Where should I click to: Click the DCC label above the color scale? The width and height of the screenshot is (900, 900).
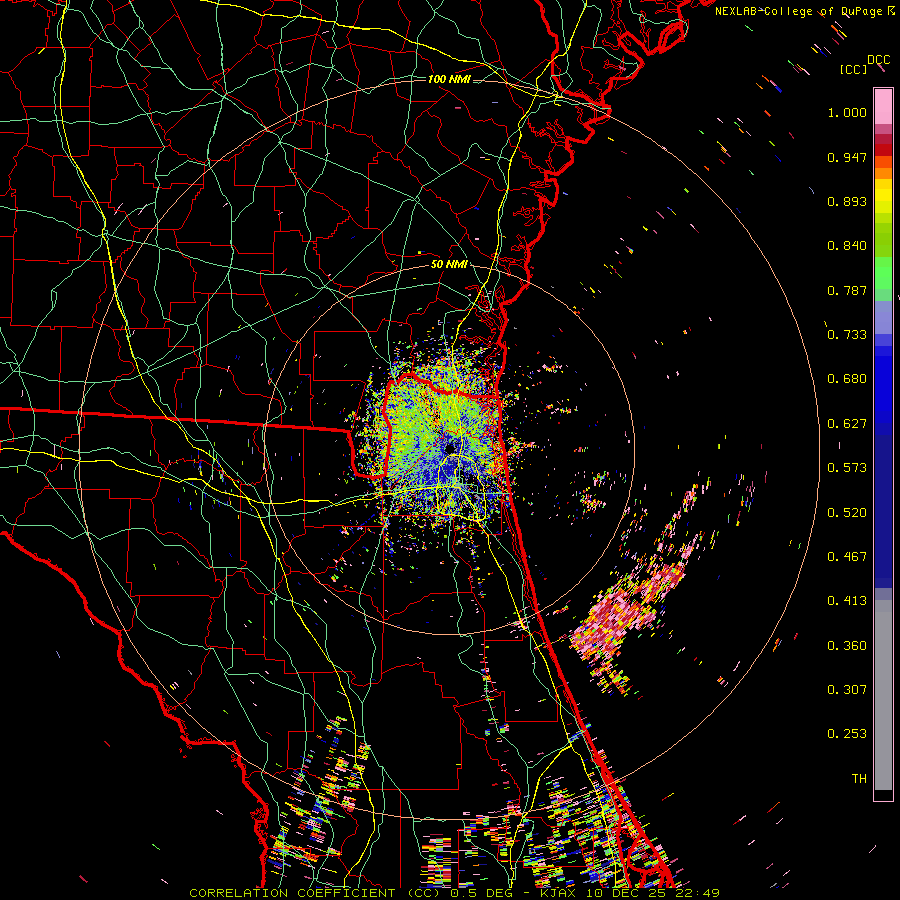878,60
